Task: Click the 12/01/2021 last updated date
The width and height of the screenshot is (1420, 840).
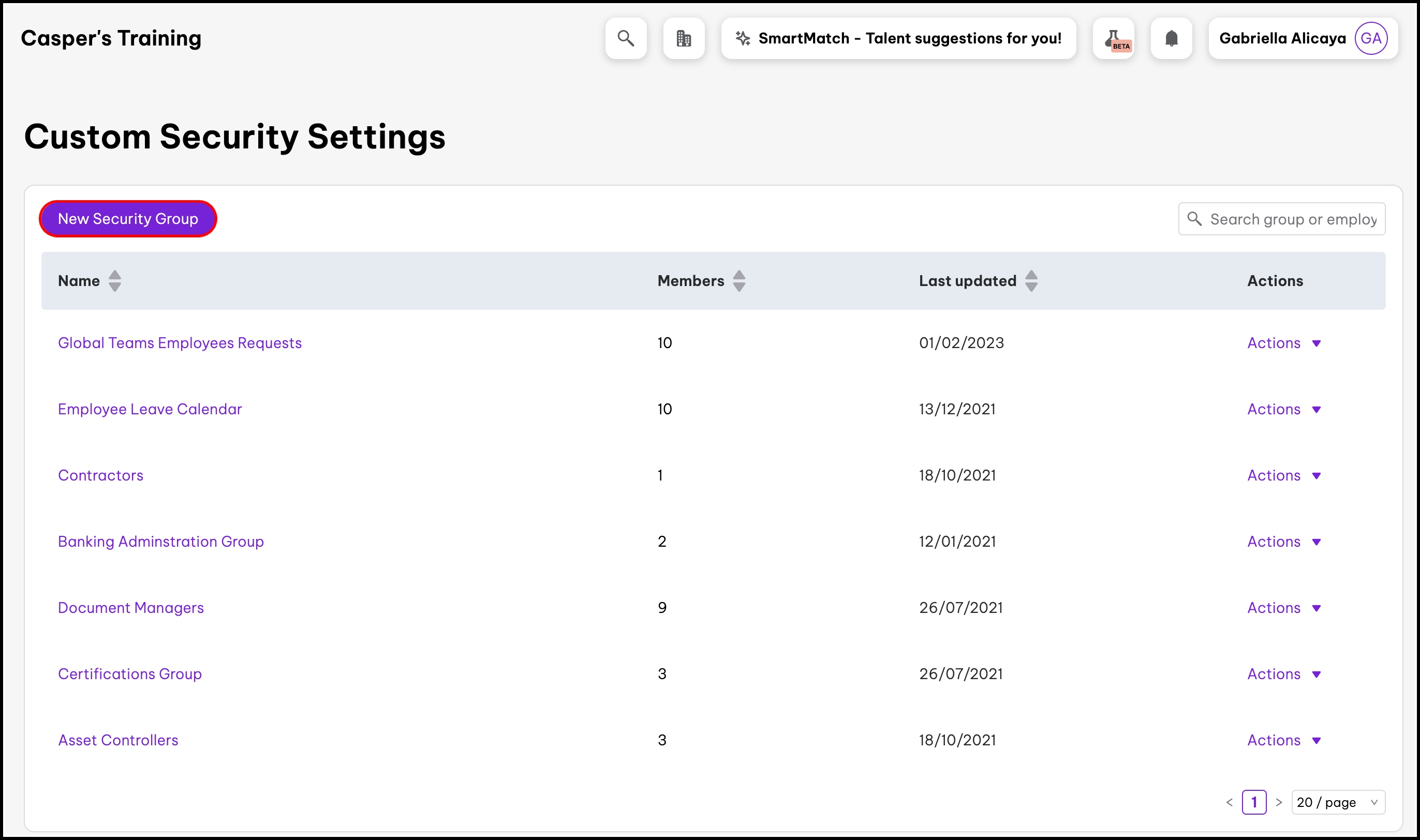Action: (957, 542)
